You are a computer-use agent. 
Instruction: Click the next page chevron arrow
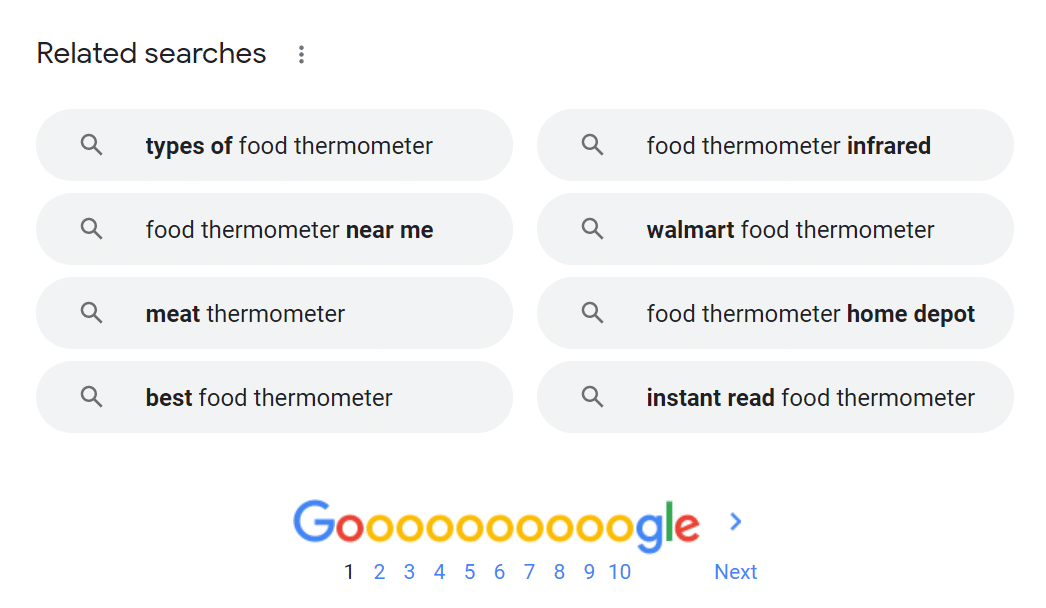(736, 521)
